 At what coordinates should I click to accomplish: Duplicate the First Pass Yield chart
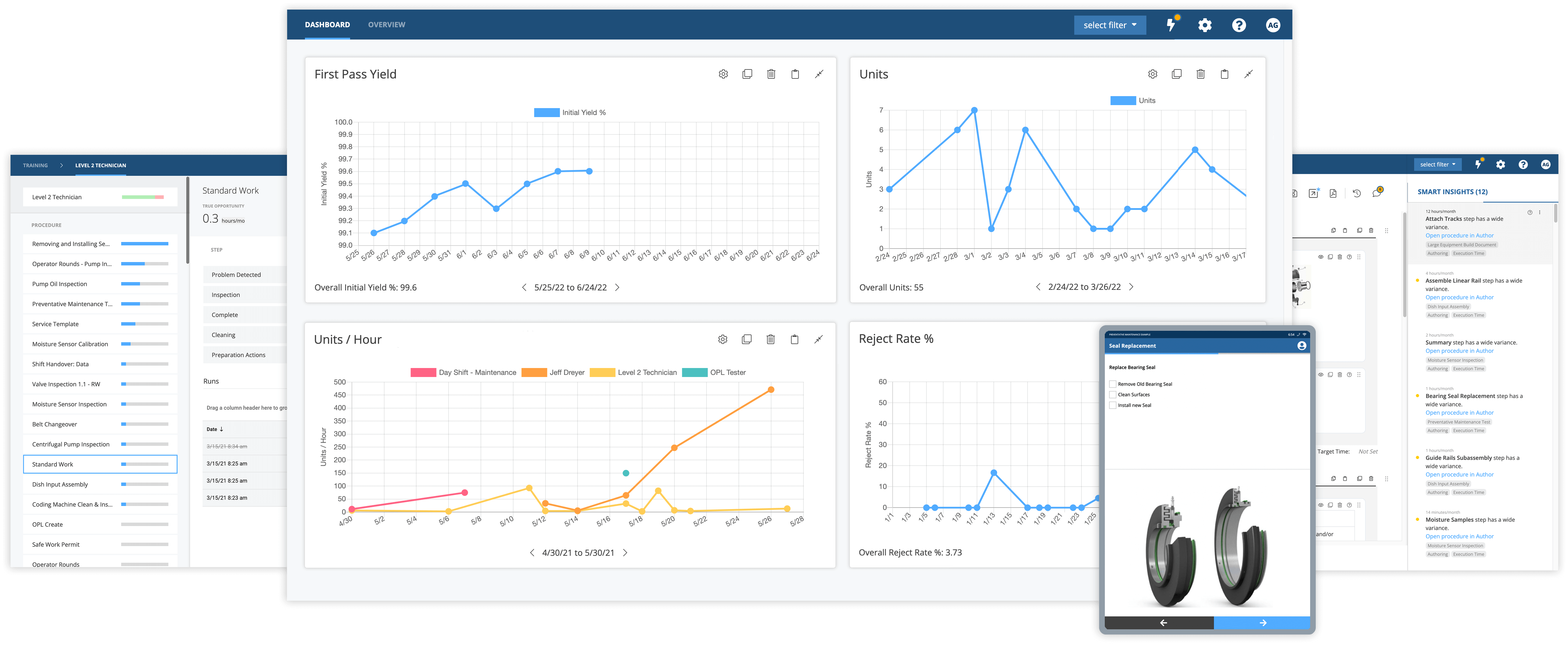click(747, 74)
